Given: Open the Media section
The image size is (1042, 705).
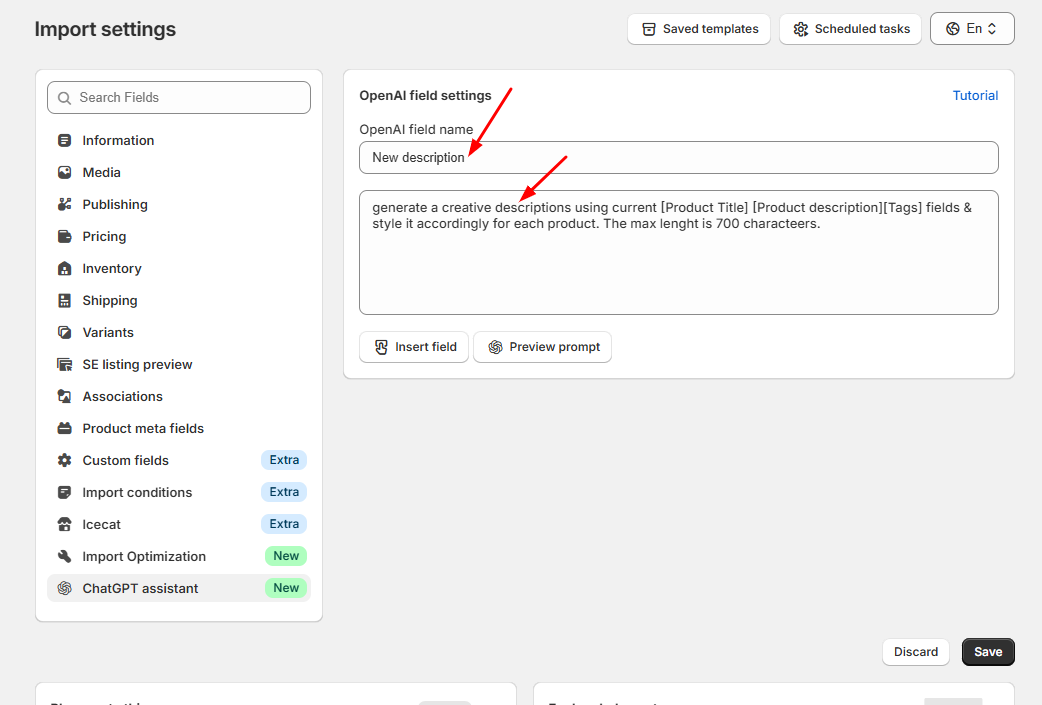Looking at the screenshot, I should point(179,172).
